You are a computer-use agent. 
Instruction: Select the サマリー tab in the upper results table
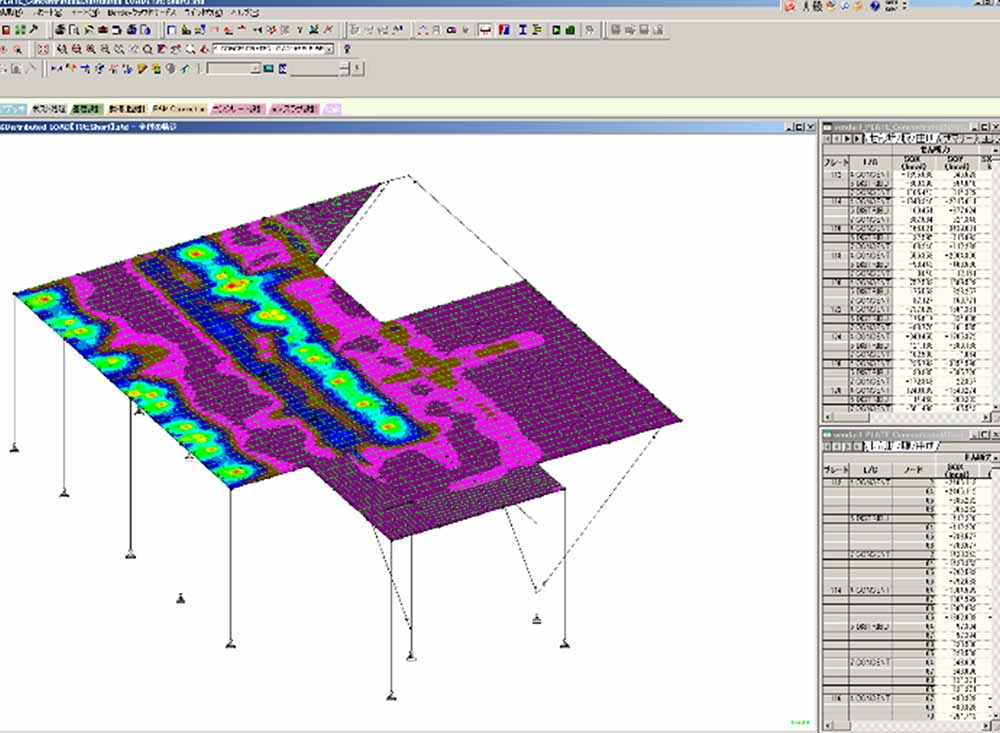pos(959,138)
